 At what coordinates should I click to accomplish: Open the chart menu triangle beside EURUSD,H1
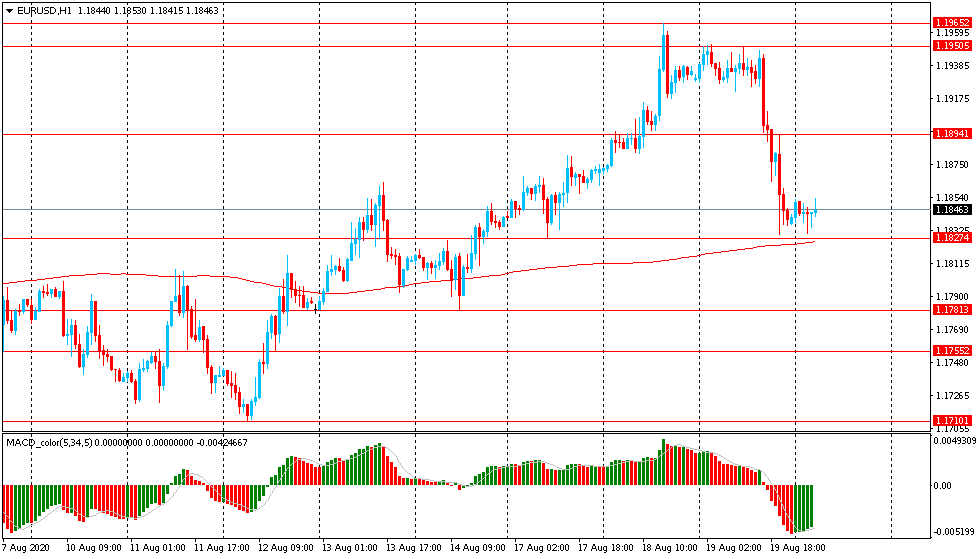point(9,11)
